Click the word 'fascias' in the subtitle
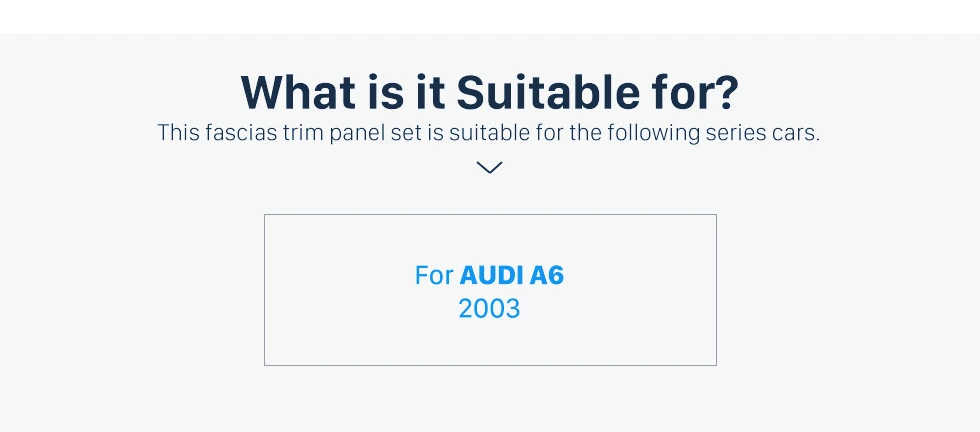The width and height of the screenshot is (980, 432). (240, 133)
